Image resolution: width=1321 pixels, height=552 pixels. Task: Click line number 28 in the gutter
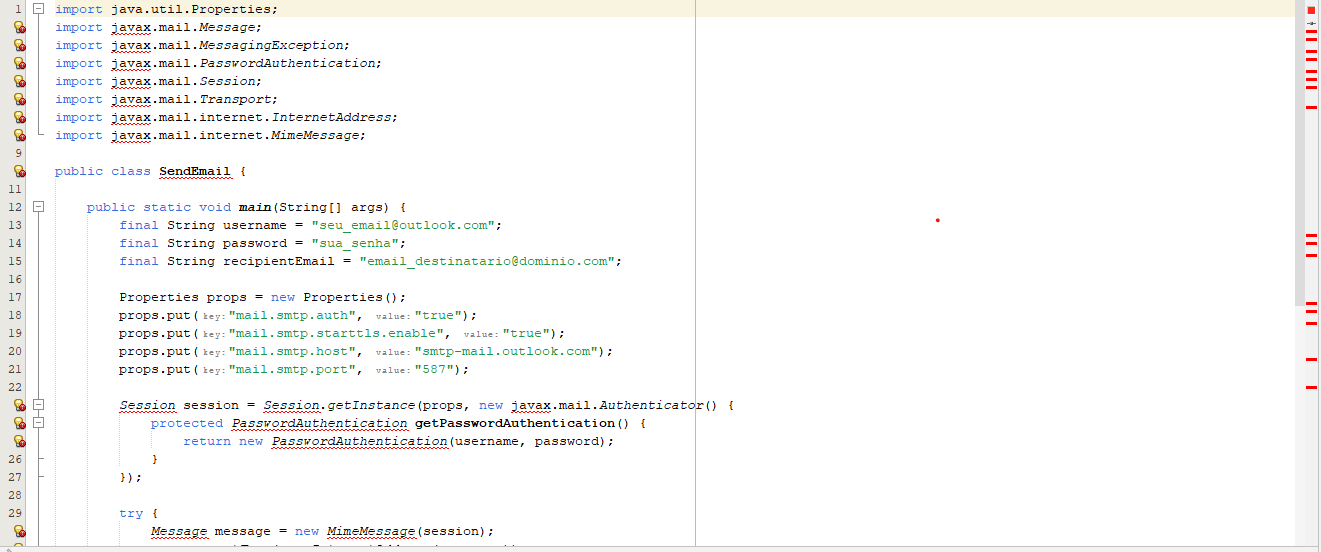(x=15, y=495)
